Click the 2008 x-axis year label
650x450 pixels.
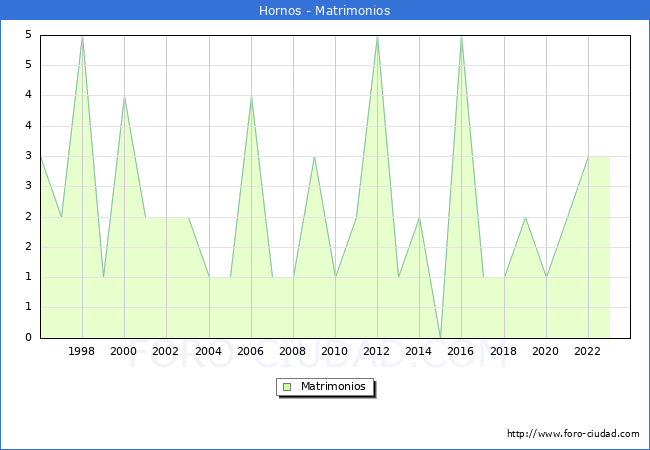[293, 352]
